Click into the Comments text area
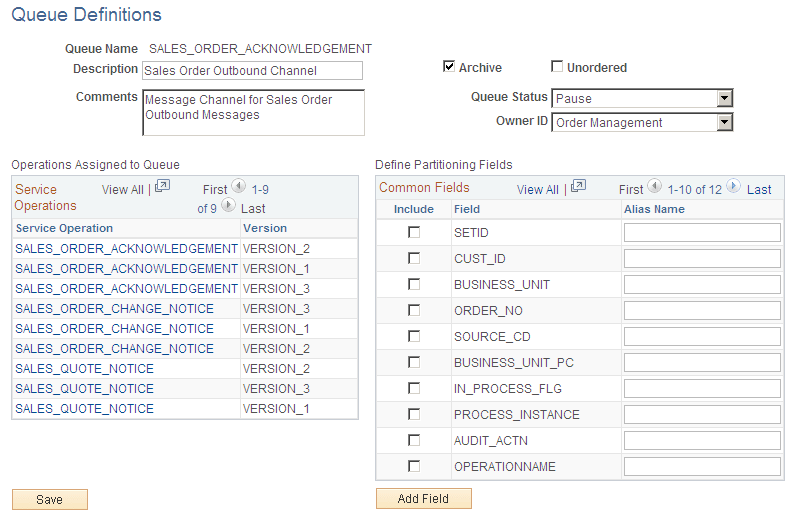Viewport: 803px width, 522px height. tap(253, 113)
